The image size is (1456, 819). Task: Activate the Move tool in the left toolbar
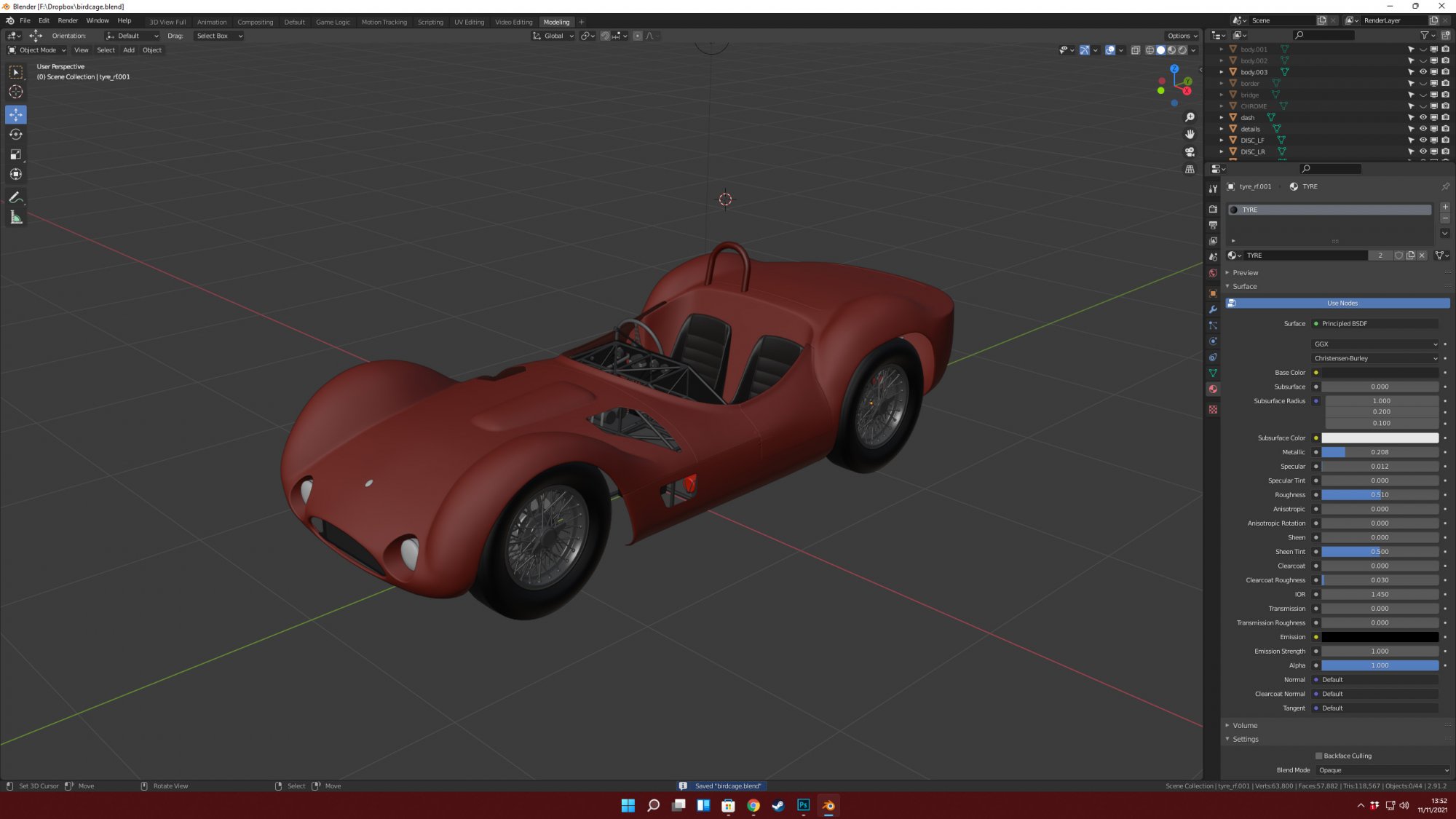coord(16,114)
